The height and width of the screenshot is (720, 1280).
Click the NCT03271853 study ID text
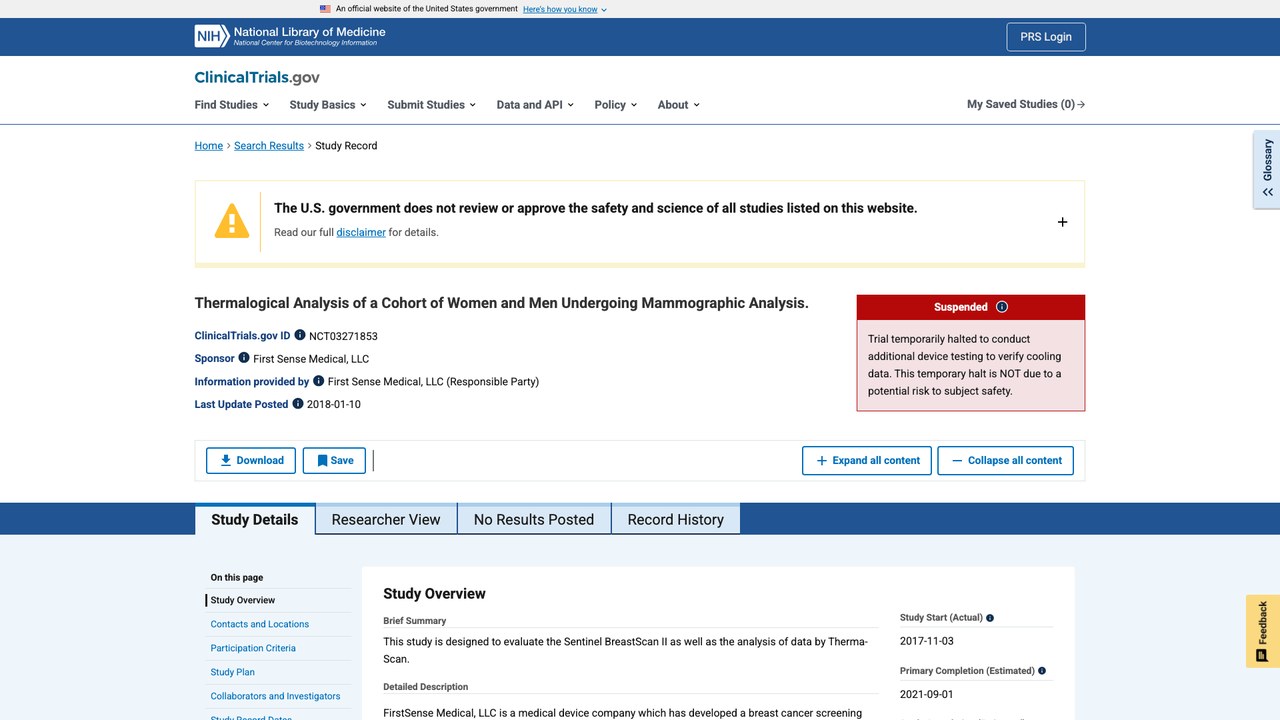343,336
